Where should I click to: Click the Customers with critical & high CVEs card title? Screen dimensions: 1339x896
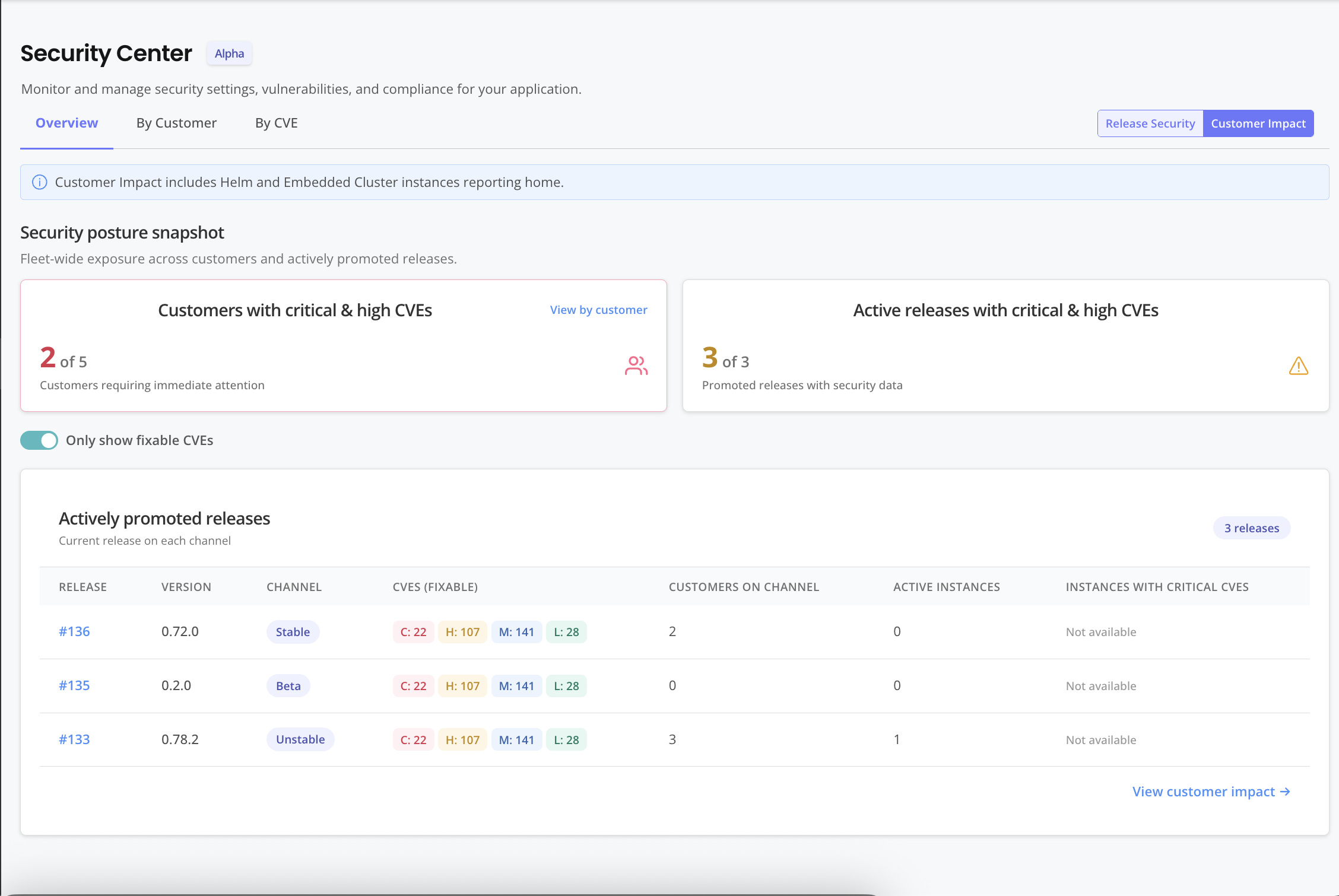295,310
